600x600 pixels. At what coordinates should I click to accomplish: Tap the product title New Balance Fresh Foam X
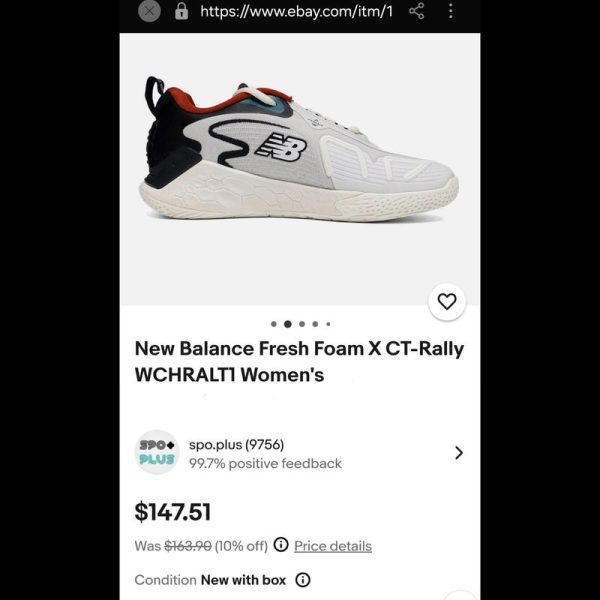[x=299, y=361]
